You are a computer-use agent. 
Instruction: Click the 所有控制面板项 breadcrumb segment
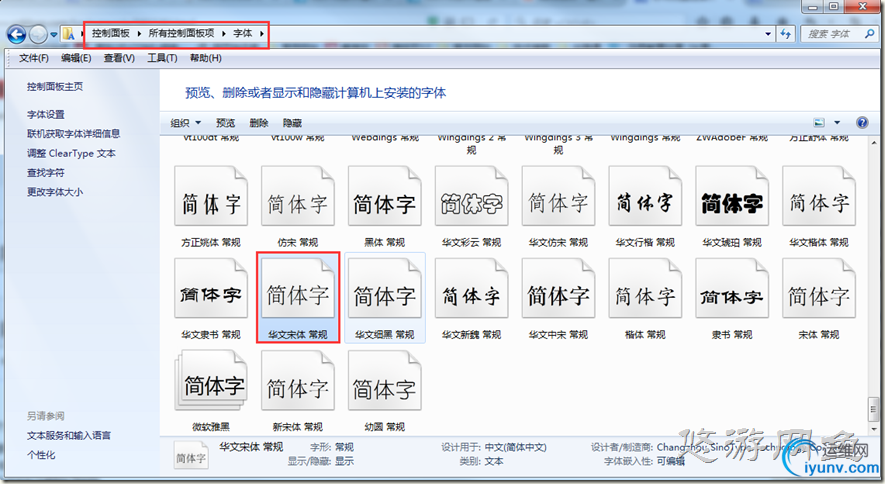(x=181, y=33)
